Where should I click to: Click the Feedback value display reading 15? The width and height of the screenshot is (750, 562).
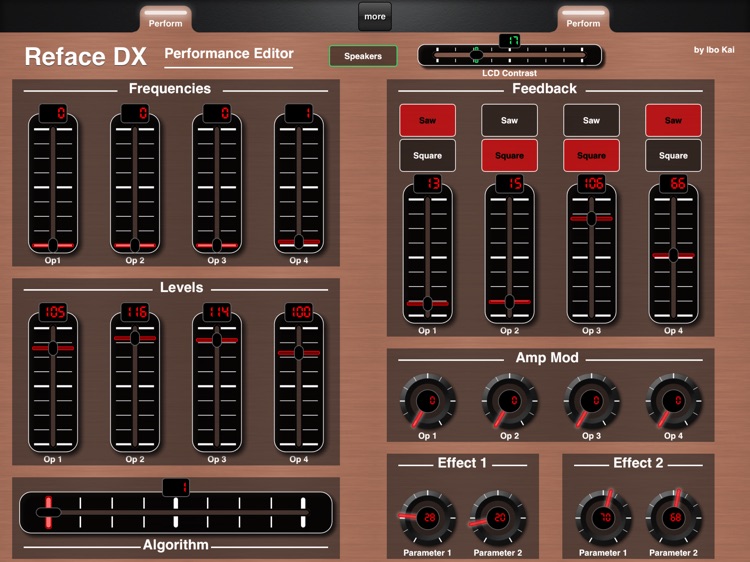509,183
